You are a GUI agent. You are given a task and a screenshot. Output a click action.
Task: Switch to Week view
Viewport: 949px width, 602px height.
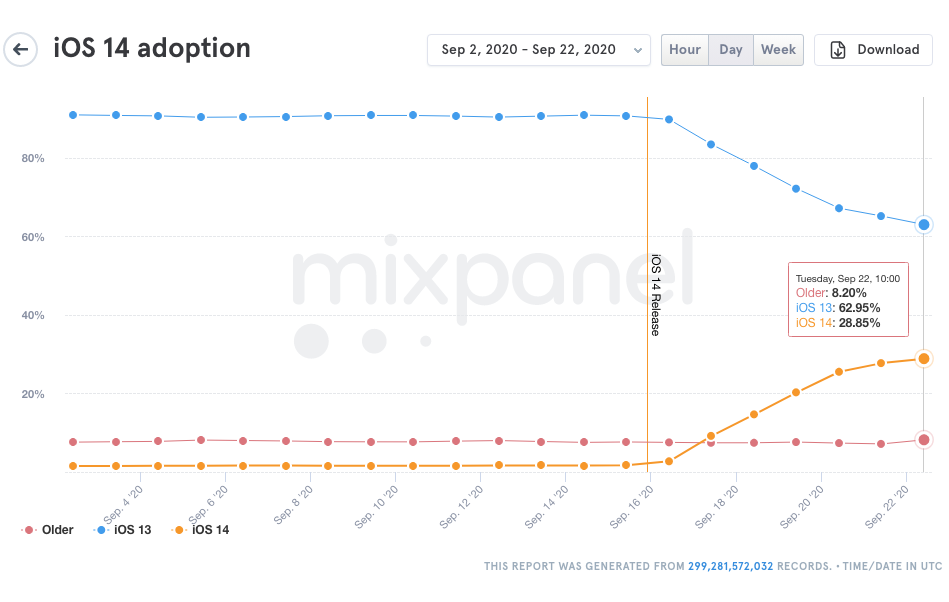(778, 50)
